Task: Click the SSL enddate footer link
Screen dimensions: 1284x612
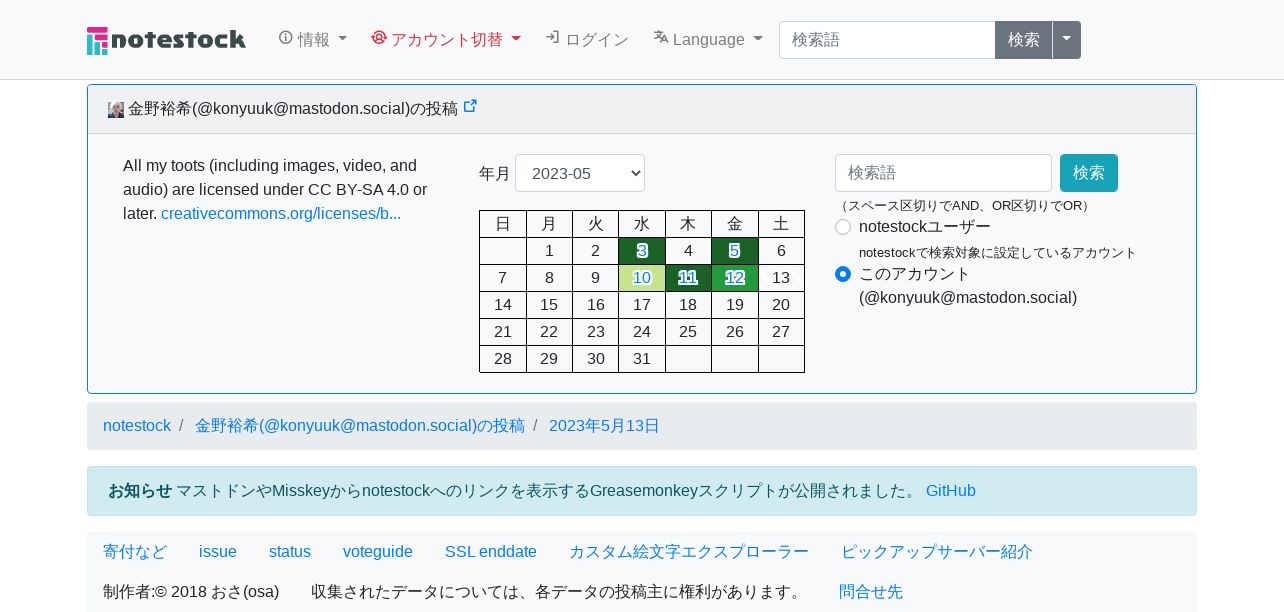Action: 491,552
